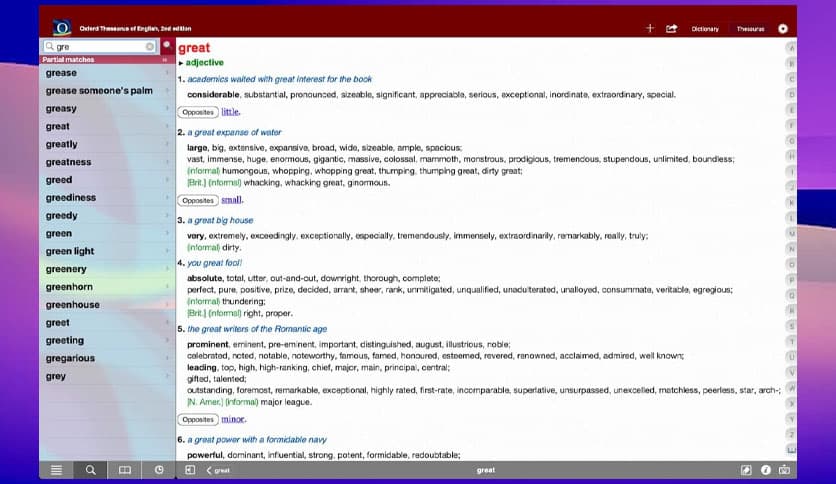Collapse the Partial matches header

click(x=165, y=60)
